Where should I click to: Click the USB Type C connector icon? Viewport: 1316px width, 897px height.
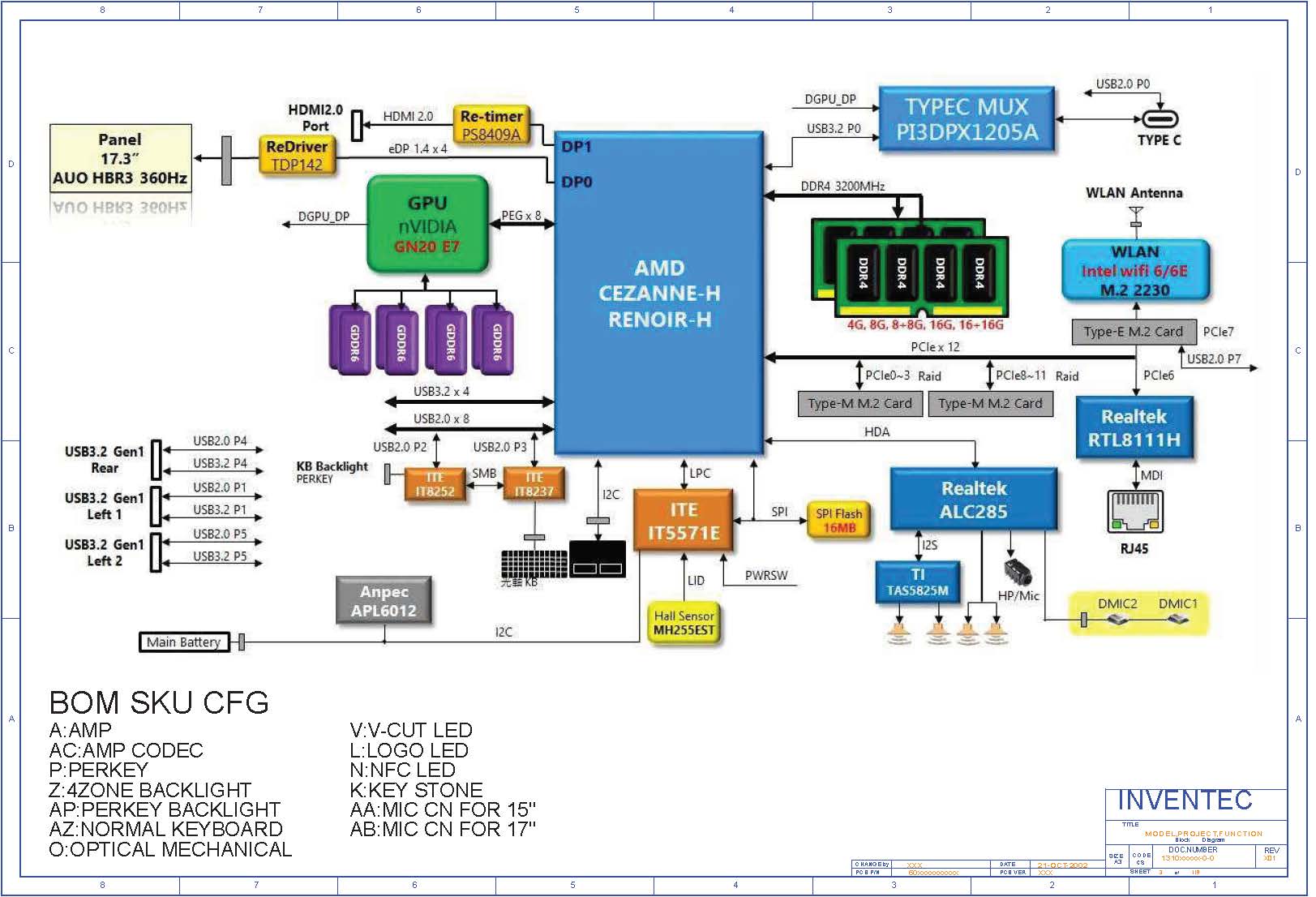[1159, 119]
